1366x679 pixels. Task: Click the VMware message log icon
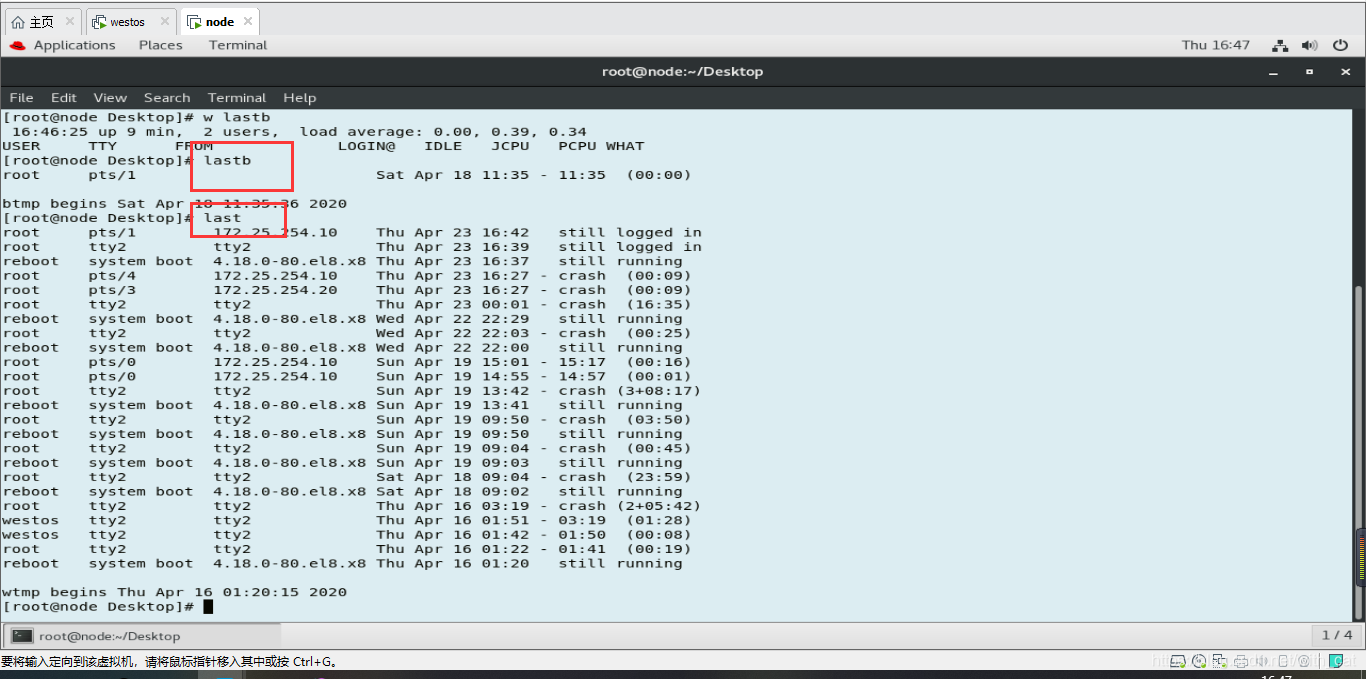1338,661
